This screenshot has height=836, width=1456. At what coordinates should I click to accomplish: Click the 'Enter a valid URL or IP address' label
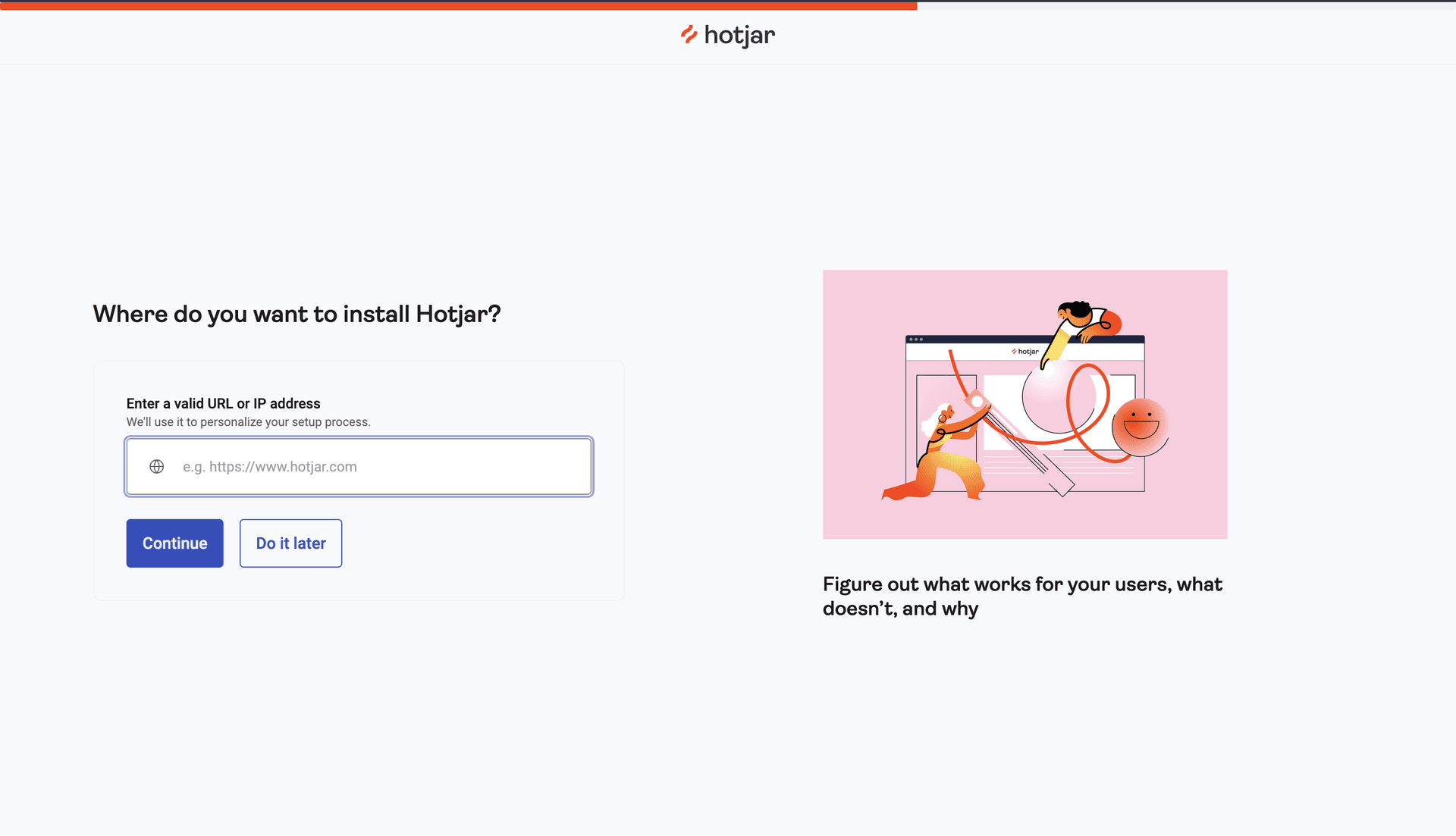[223, 404]
